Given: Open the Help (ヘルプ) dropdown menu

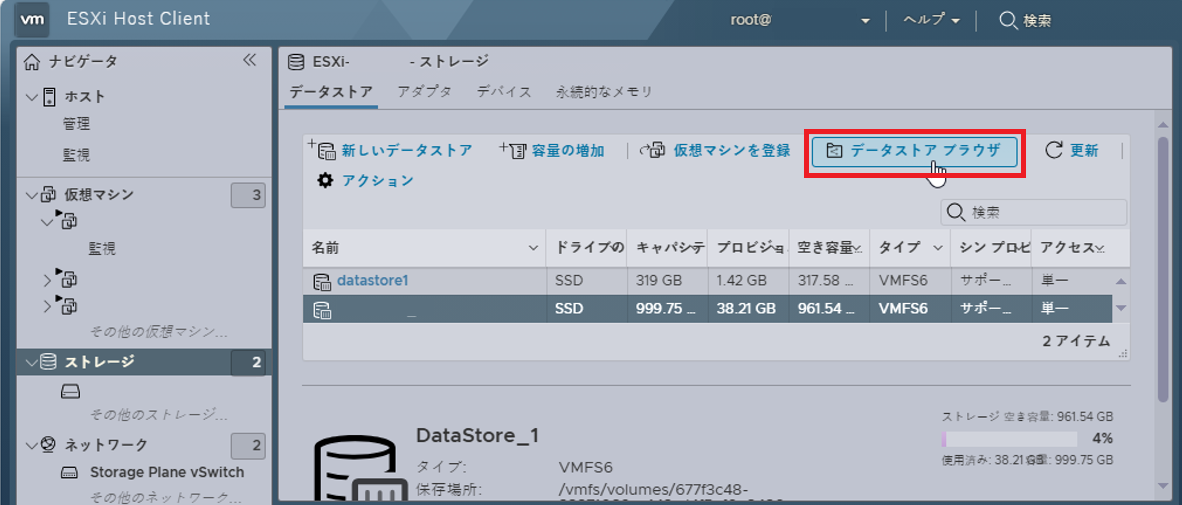Looking at the screenshot, I should [x=932, y=20].
